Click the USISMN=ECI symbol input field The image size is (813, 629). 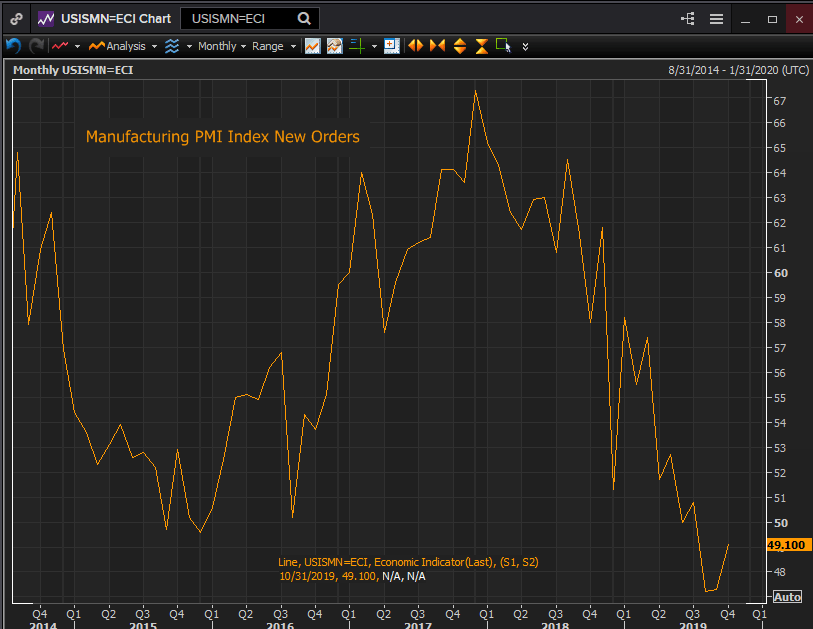pos(238,18)
